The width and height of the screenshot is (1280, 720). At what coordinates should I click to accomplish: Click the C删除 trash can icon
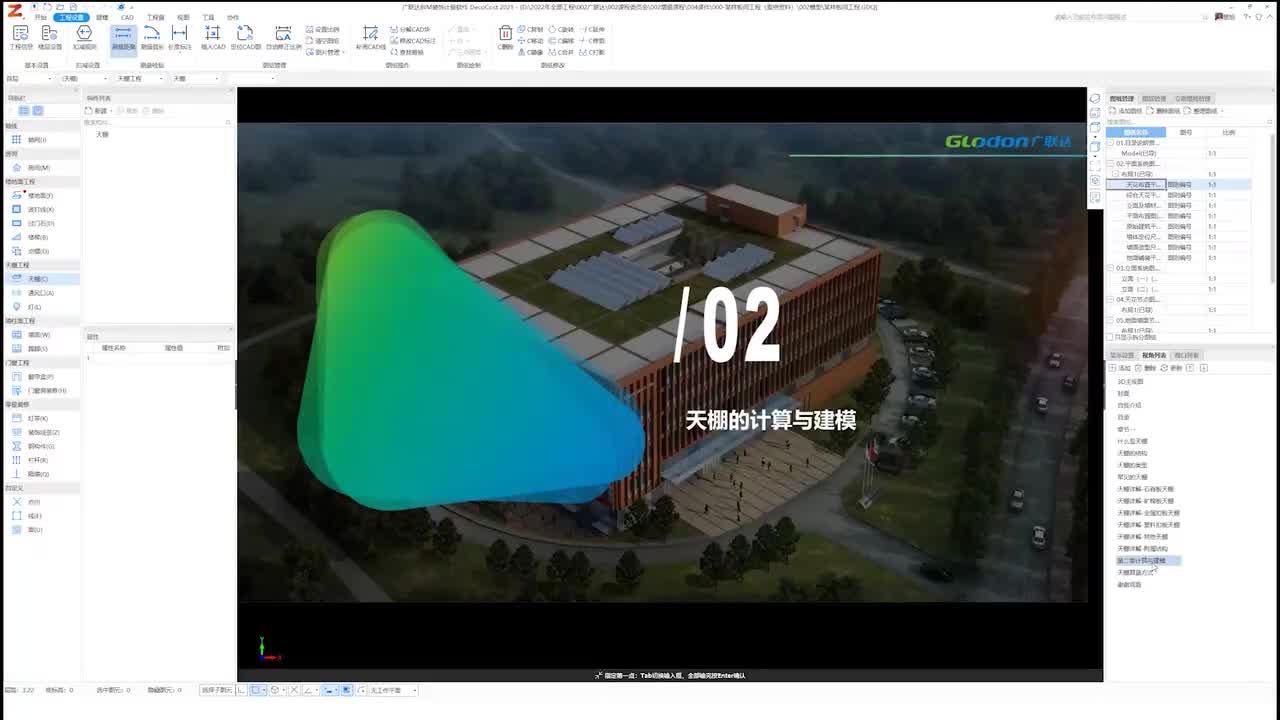tap(506, 39)
